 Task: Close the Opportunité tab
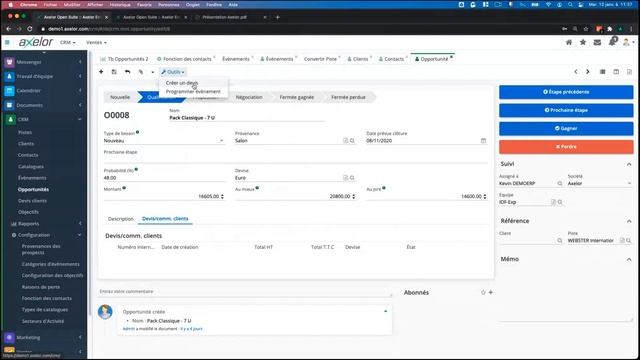(x=451, y=57)
